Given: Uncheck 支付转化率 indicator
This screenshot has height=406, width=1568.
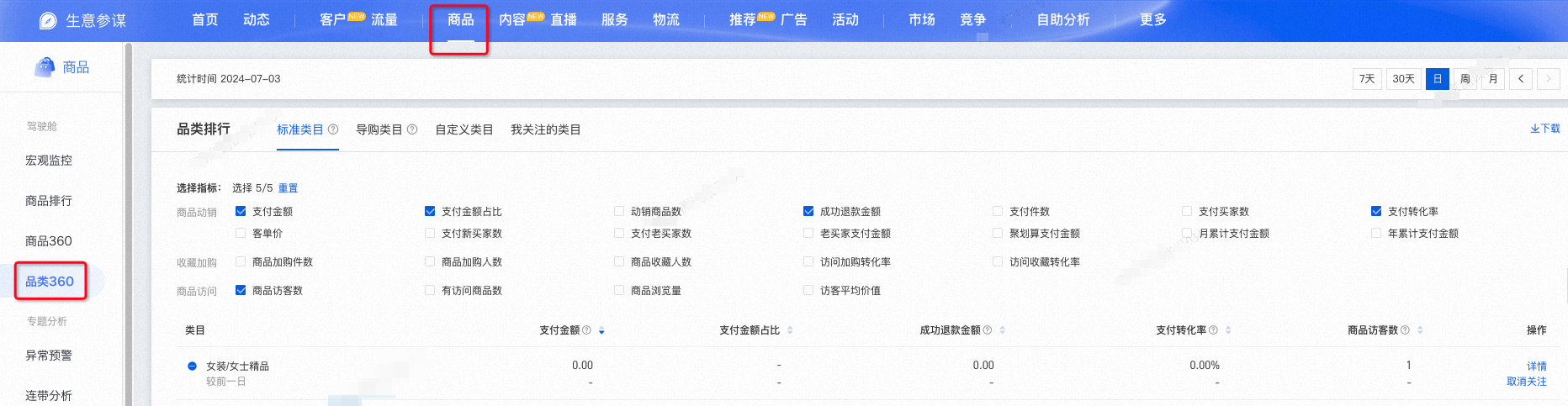Looking at the screenshot, I should 1376,212.
